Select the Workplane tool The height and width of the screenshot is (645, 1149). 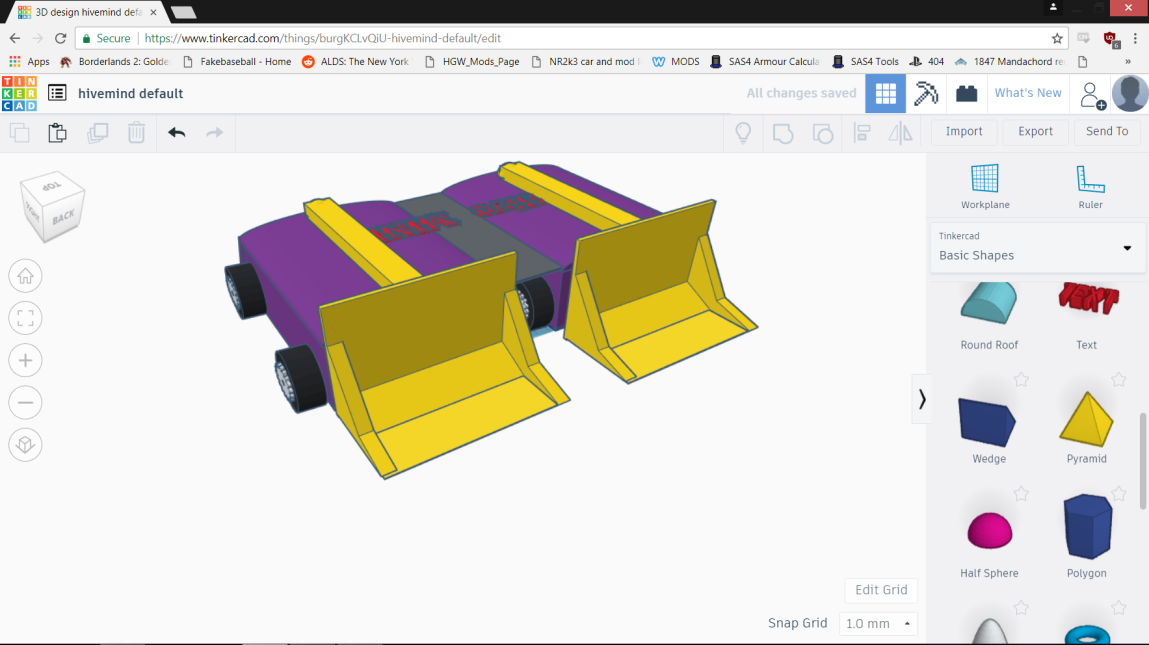click(x=985, y=186)
